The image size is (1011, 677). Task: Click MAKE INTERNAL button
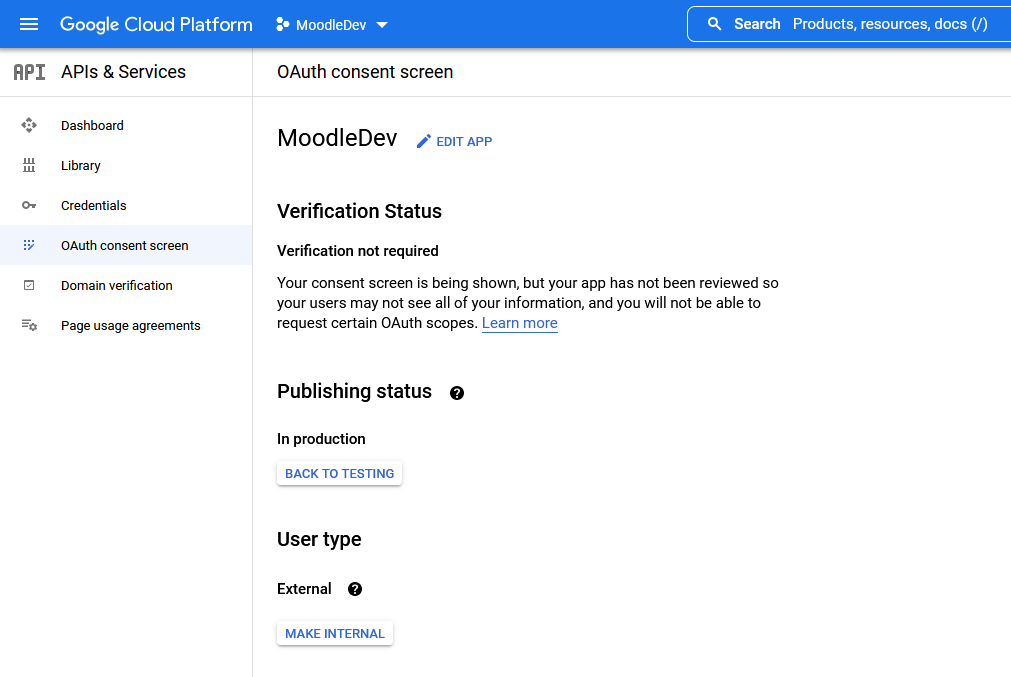[335, 633]
